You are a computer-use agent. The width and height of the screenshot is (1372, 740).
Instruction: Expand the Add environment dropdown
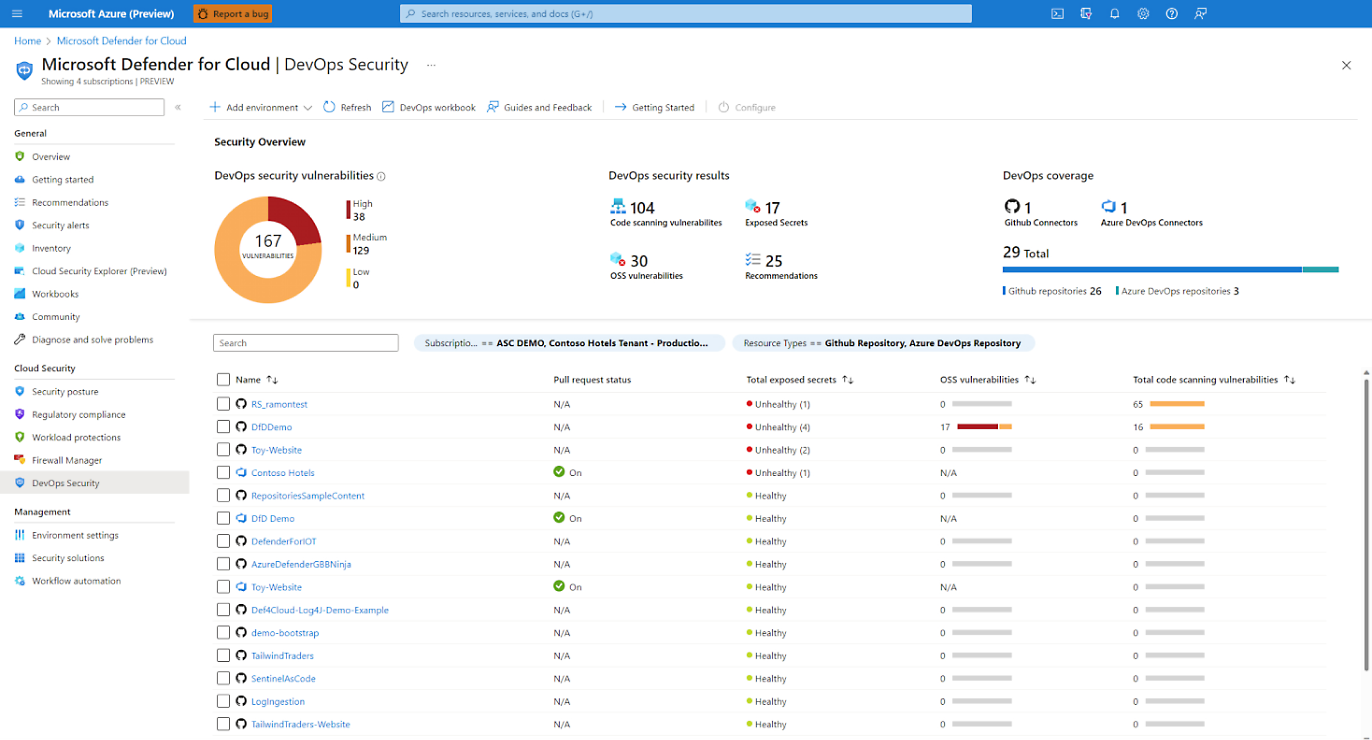(x=308, y=108)
